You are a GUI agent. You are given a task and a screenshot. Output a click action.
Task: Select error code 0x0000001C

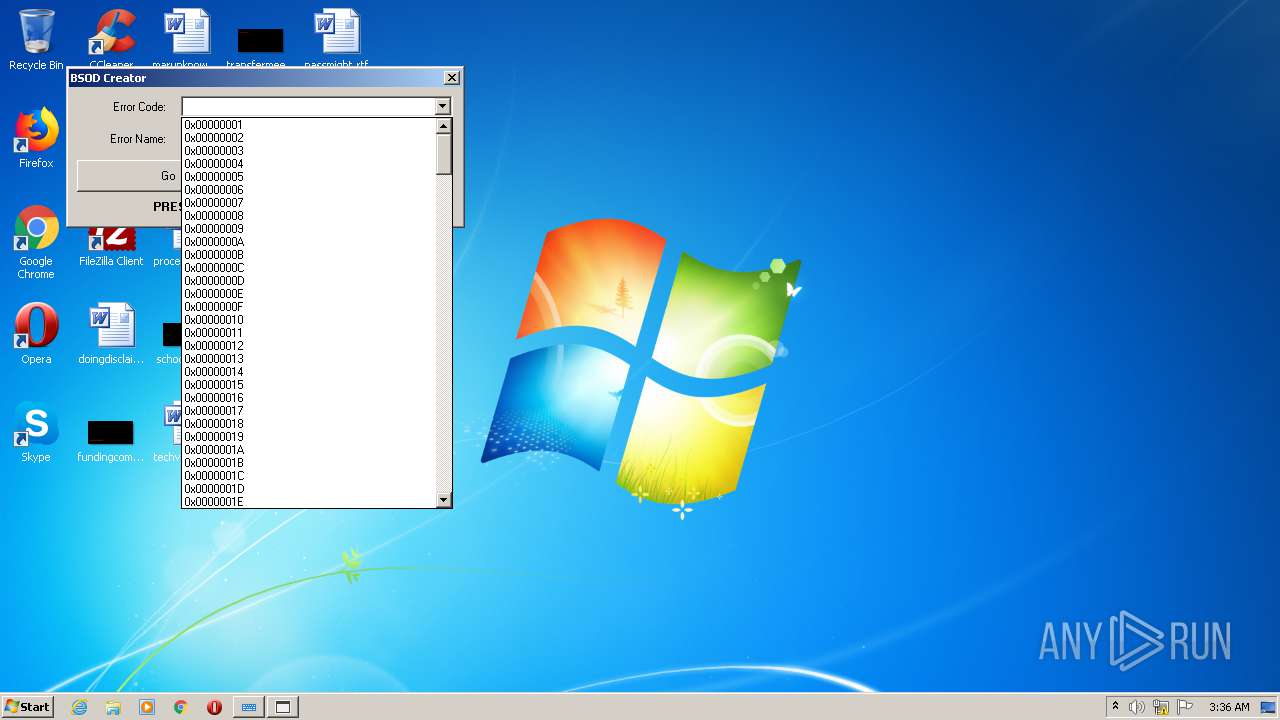click(310, 476)
